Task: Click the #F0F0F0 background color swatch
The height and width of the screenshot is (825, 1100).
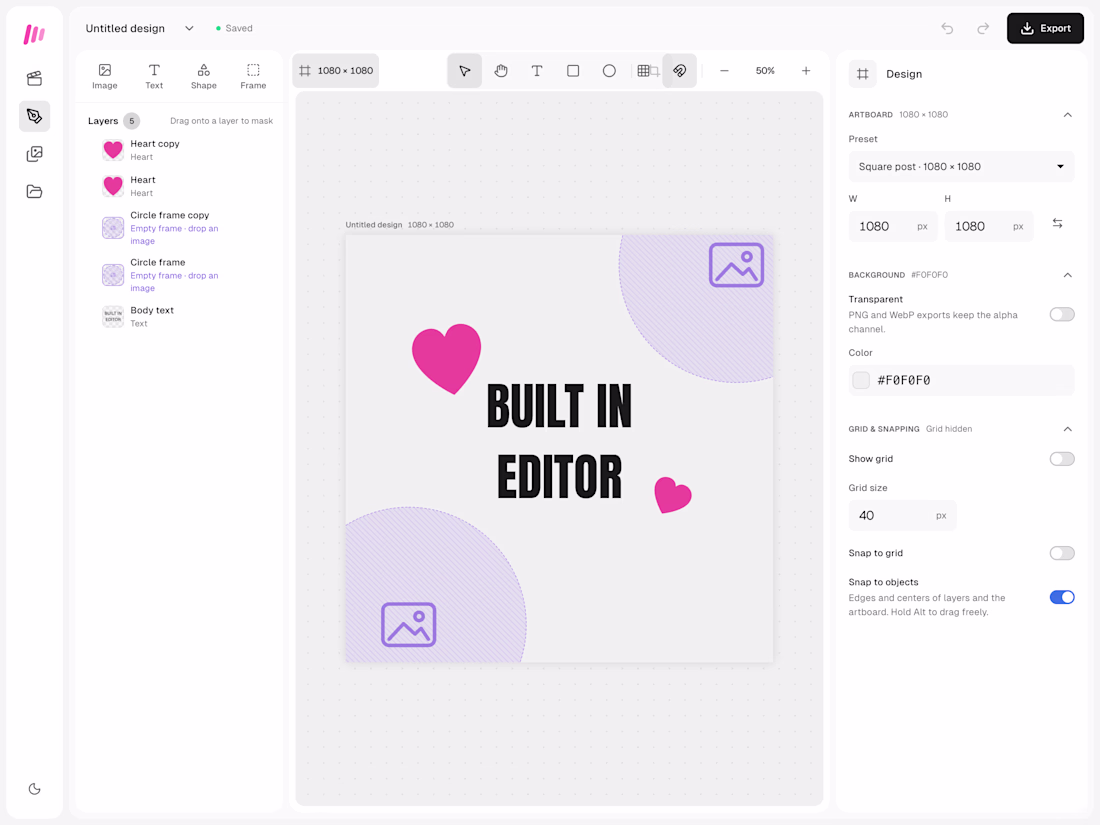Action: pos(861,380)
